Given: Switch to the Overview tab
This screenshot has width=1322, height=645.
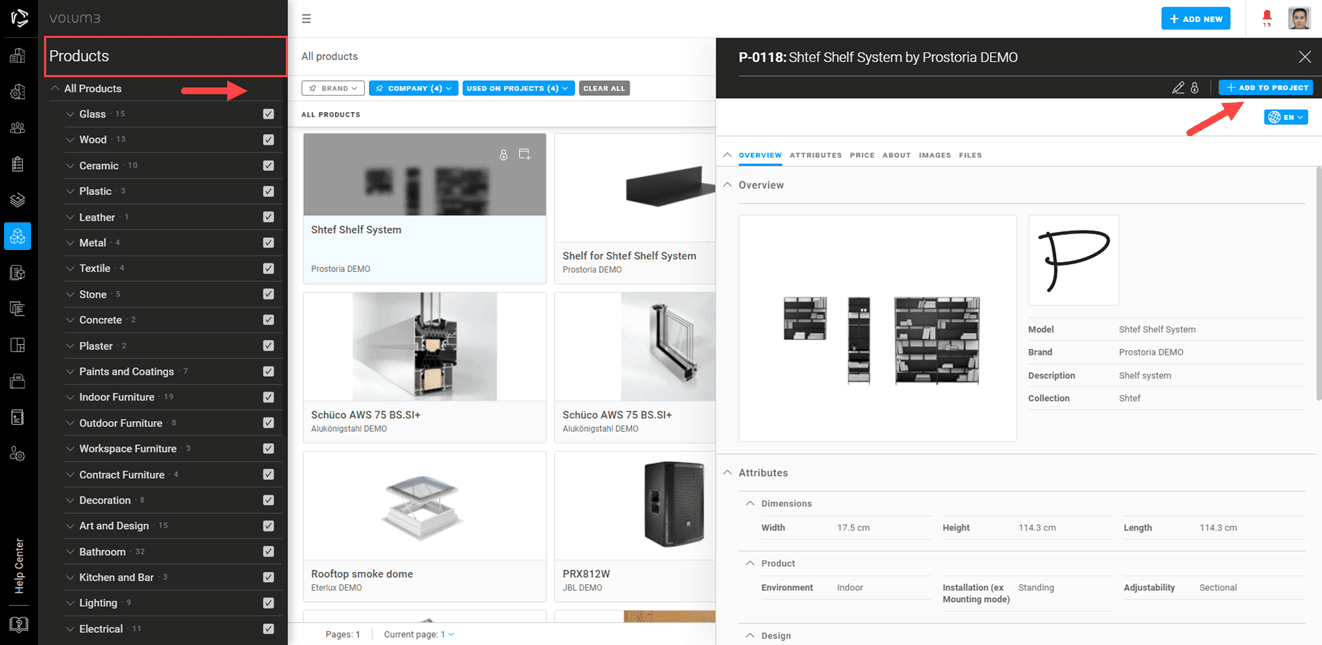Looking at the screenshot, I should coord(760,156).
